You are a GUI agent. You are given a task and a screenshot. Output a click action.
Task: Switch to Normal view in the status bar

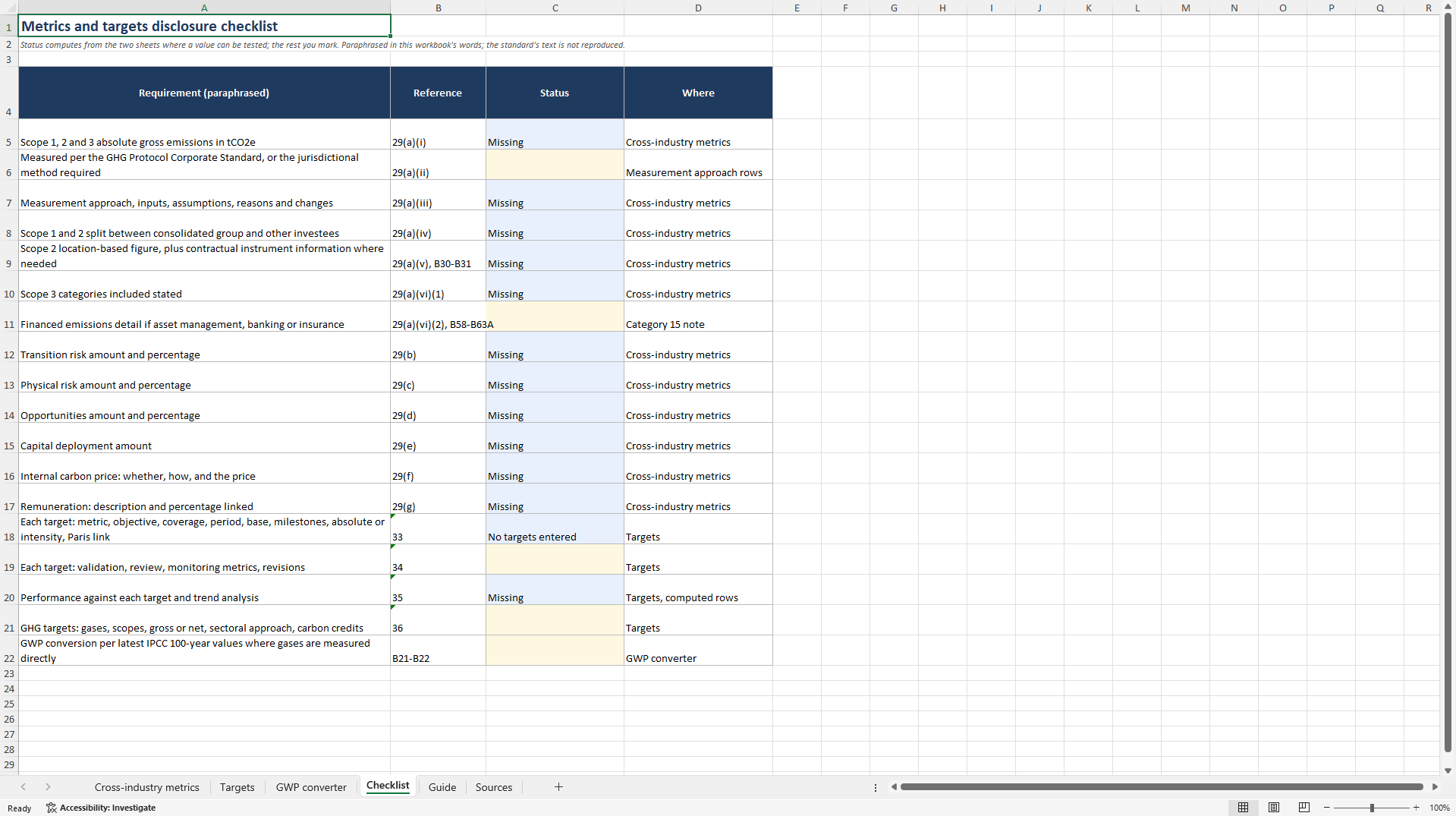(x=1243, y=808)
